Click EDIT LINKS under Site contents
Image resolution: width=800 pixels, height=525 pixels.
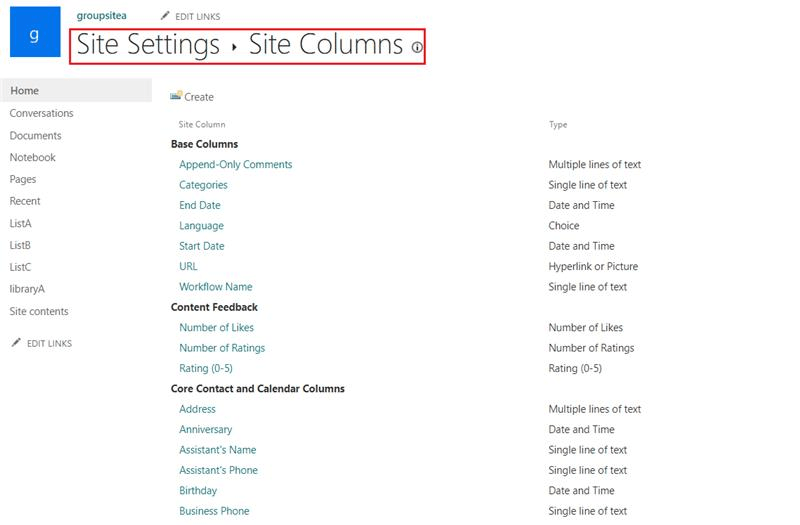(x=49, y=343)
